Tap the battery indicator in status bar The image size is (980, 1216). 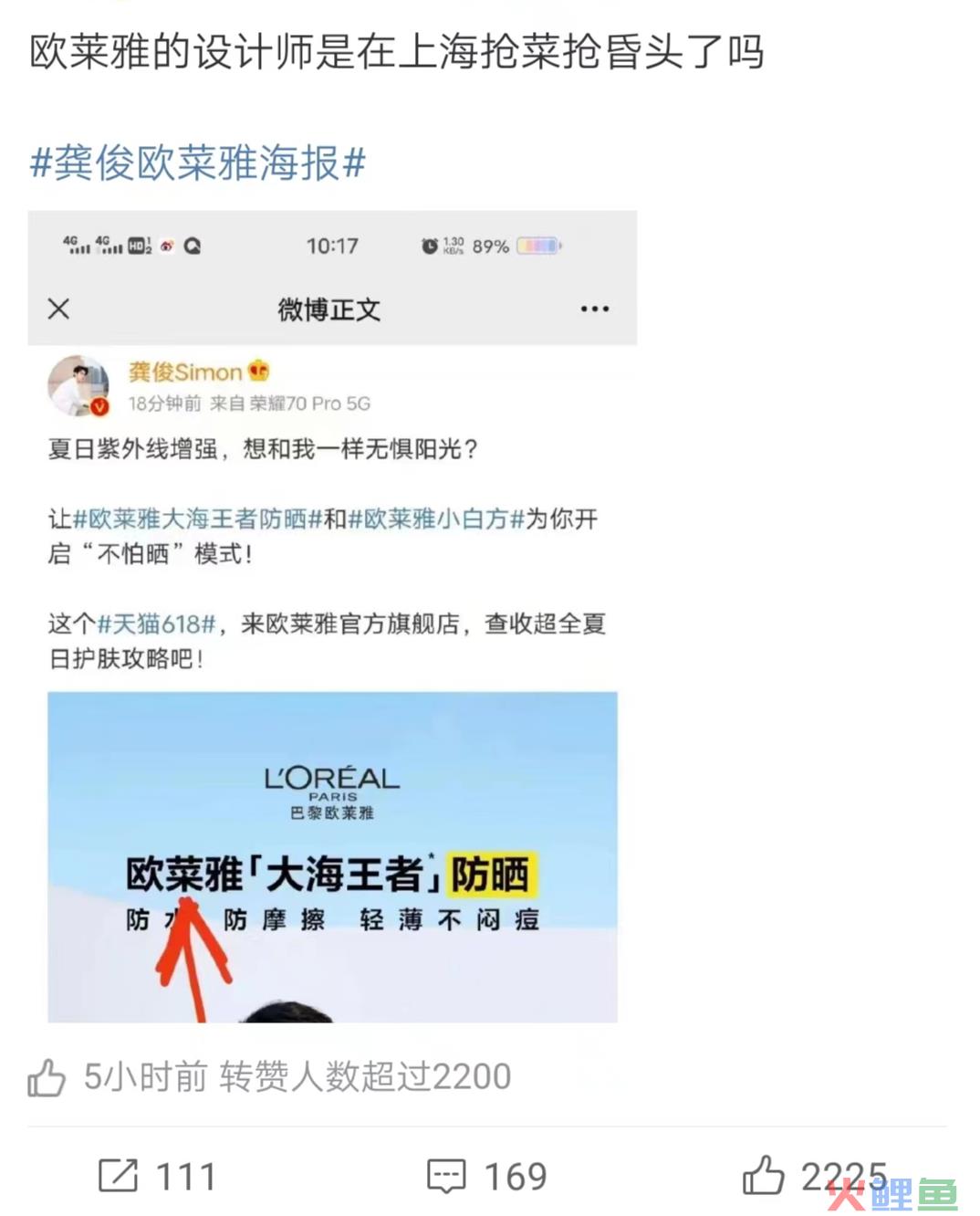coord(539,246)
